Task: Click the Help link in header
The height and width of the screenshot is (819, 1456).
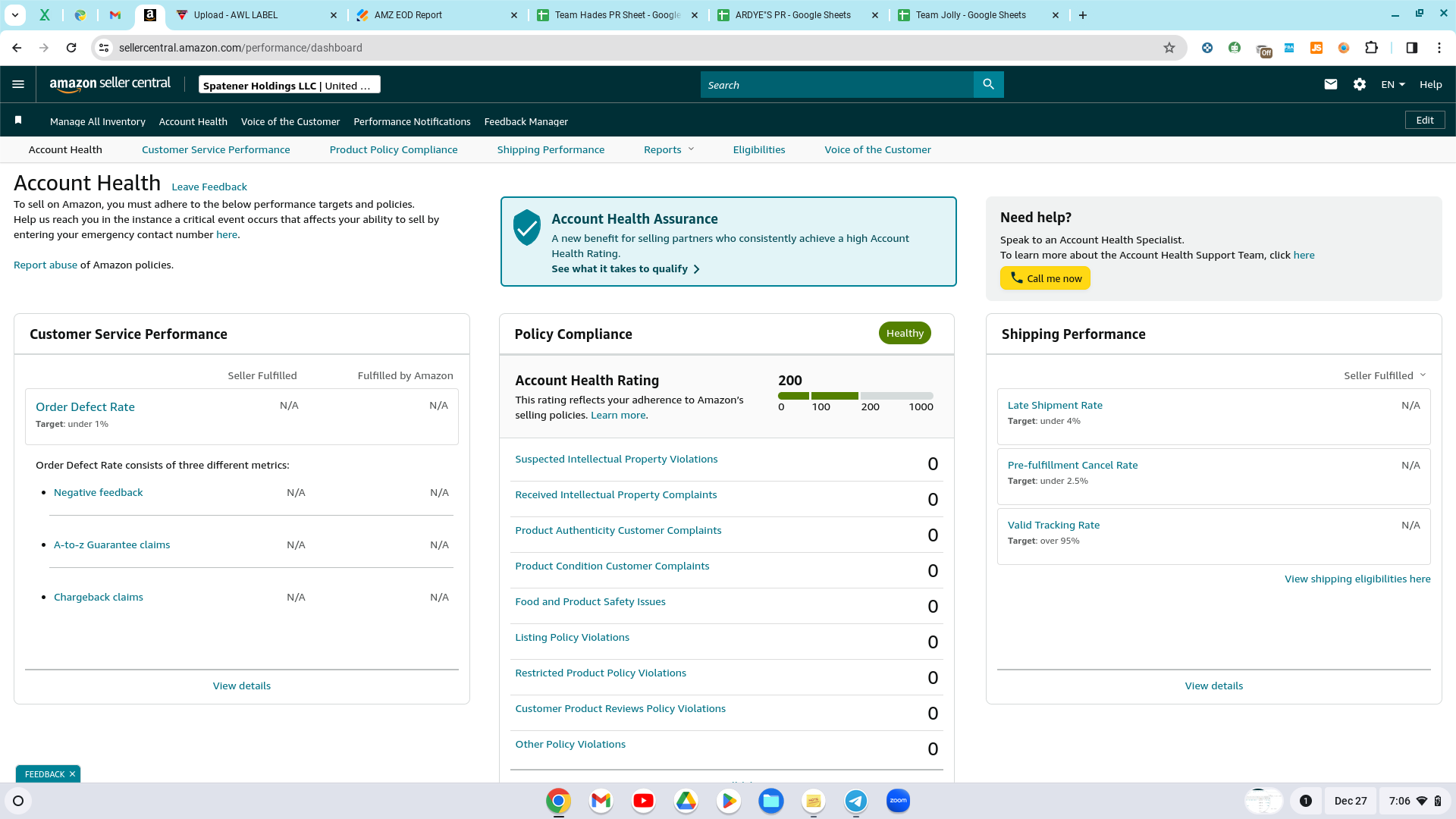Action: click(x=1430, y=84)
